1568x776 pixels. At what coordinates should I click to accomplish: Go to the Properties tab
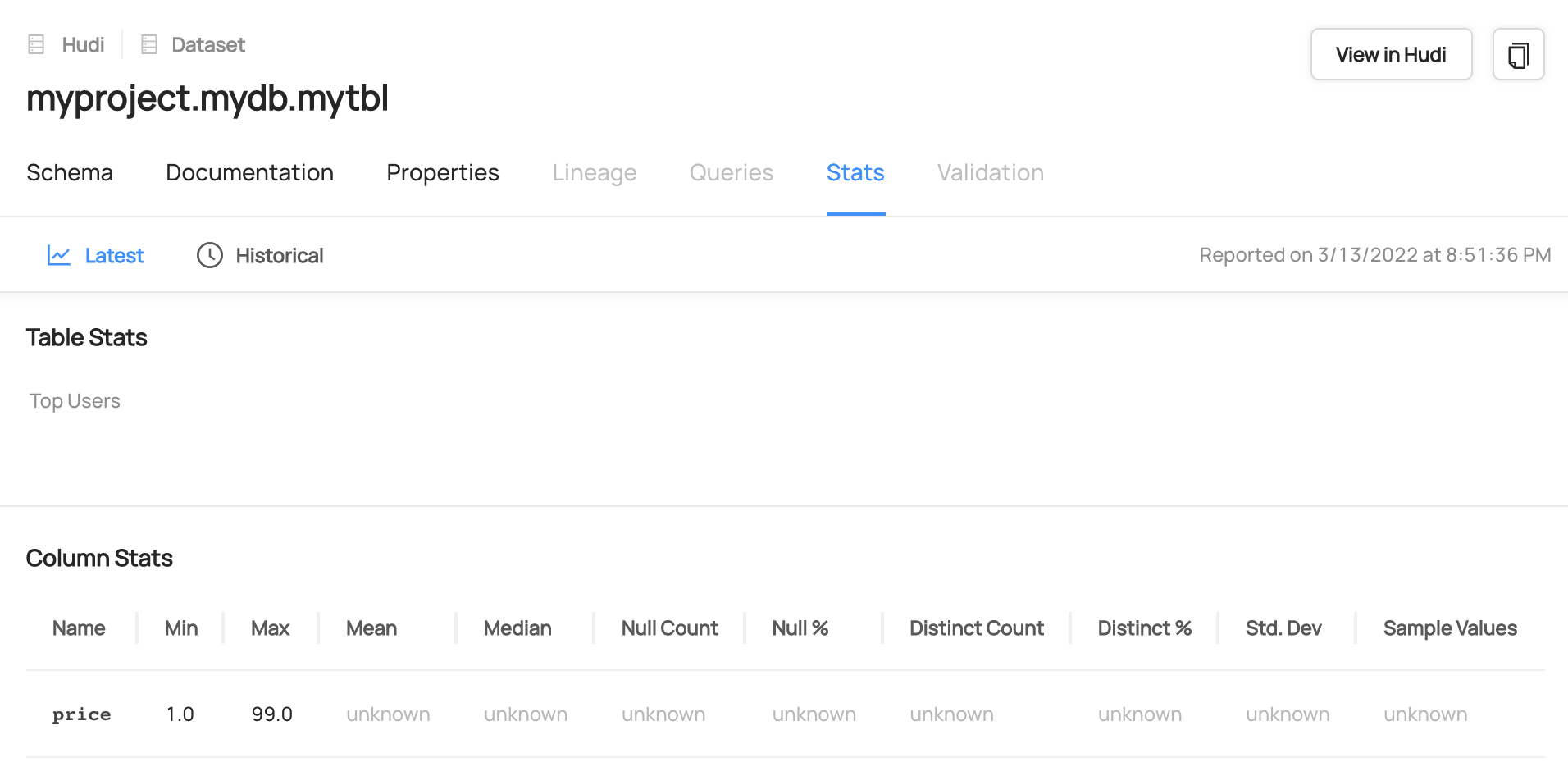[442, 173]
